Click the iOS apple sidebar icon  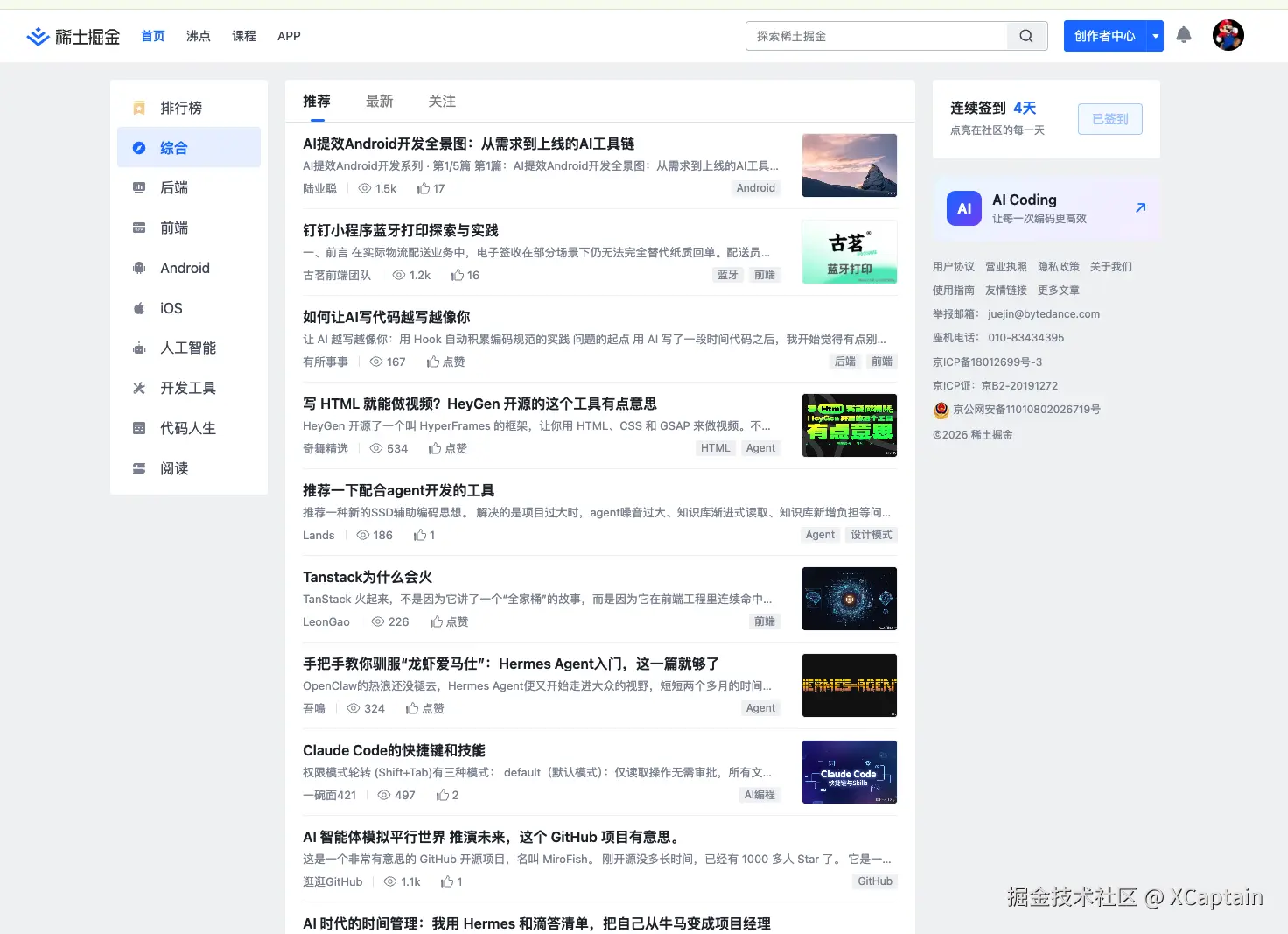point(139,308)
